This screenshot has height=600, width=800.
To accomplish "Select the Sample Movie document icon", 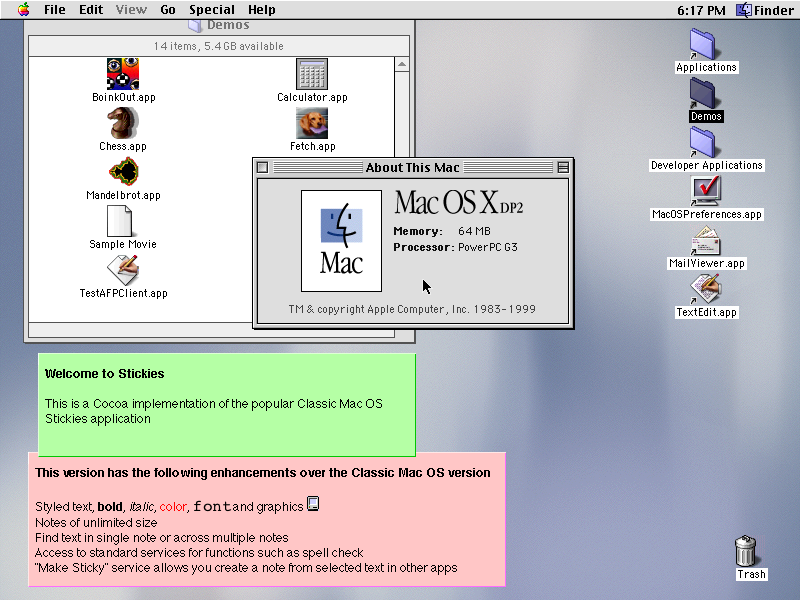I will (121, 221).
